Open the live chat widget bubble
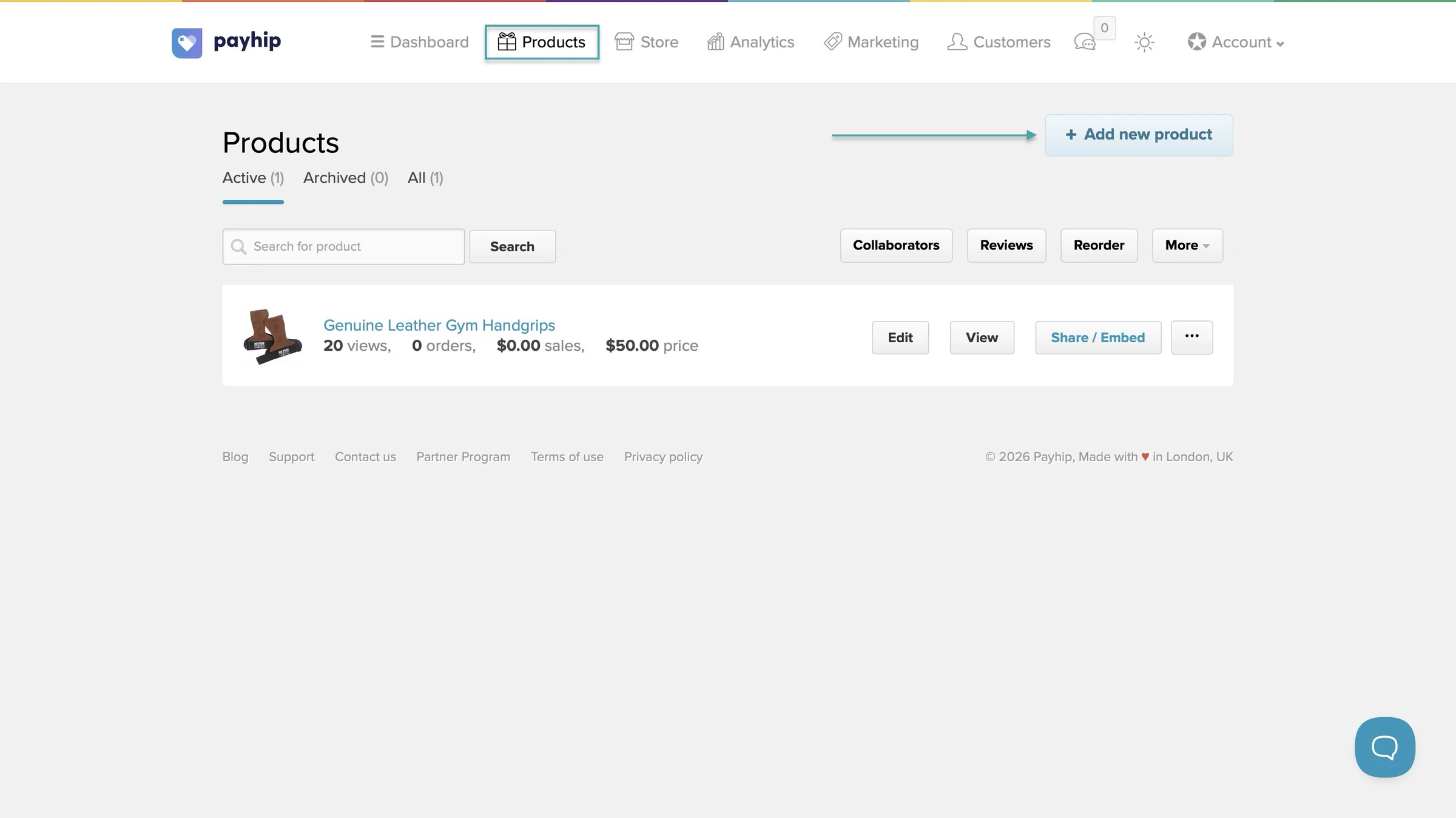This screenshot has height=818, width=1456. [x=1384, y=747]
